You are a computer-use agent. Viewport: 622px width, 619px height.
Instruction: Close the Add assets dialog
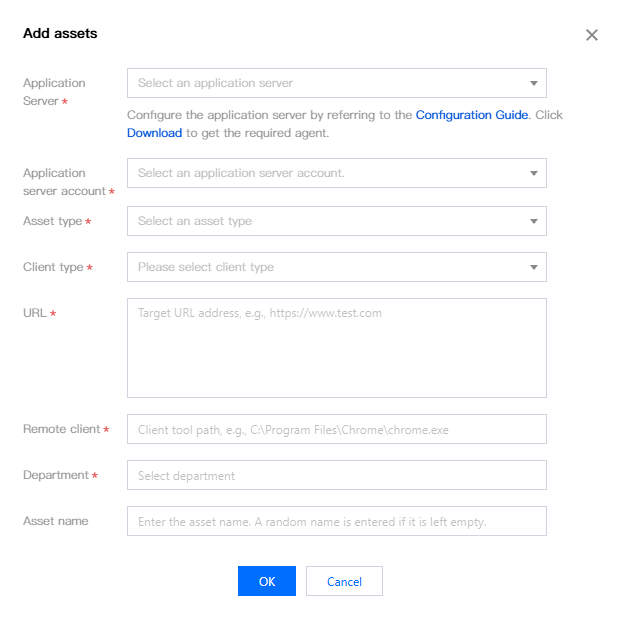pyautogui.click(x=592, y=35)
